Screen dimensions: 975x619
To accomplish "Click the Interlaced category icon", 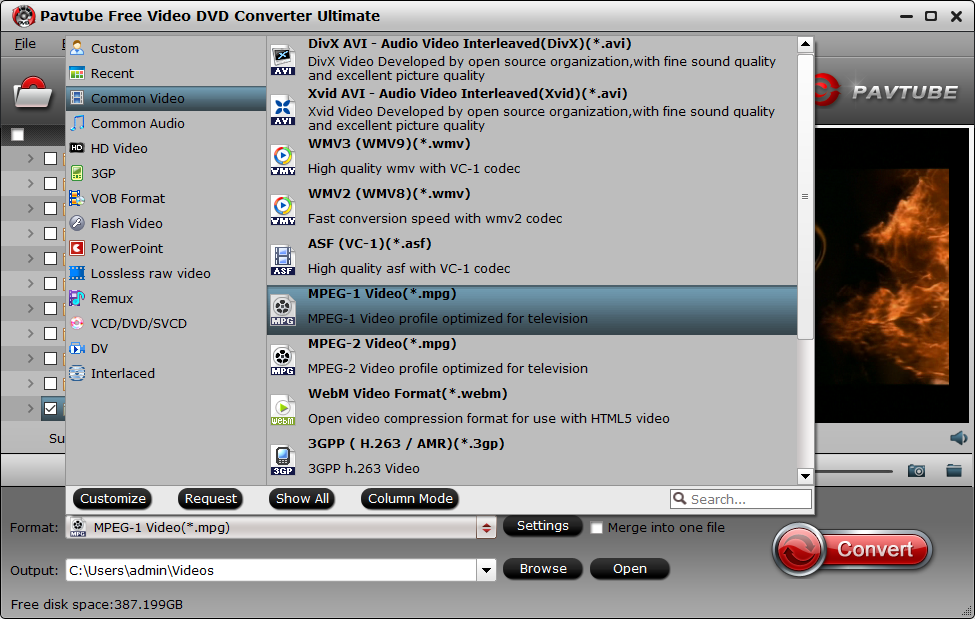I will [77, 373].
